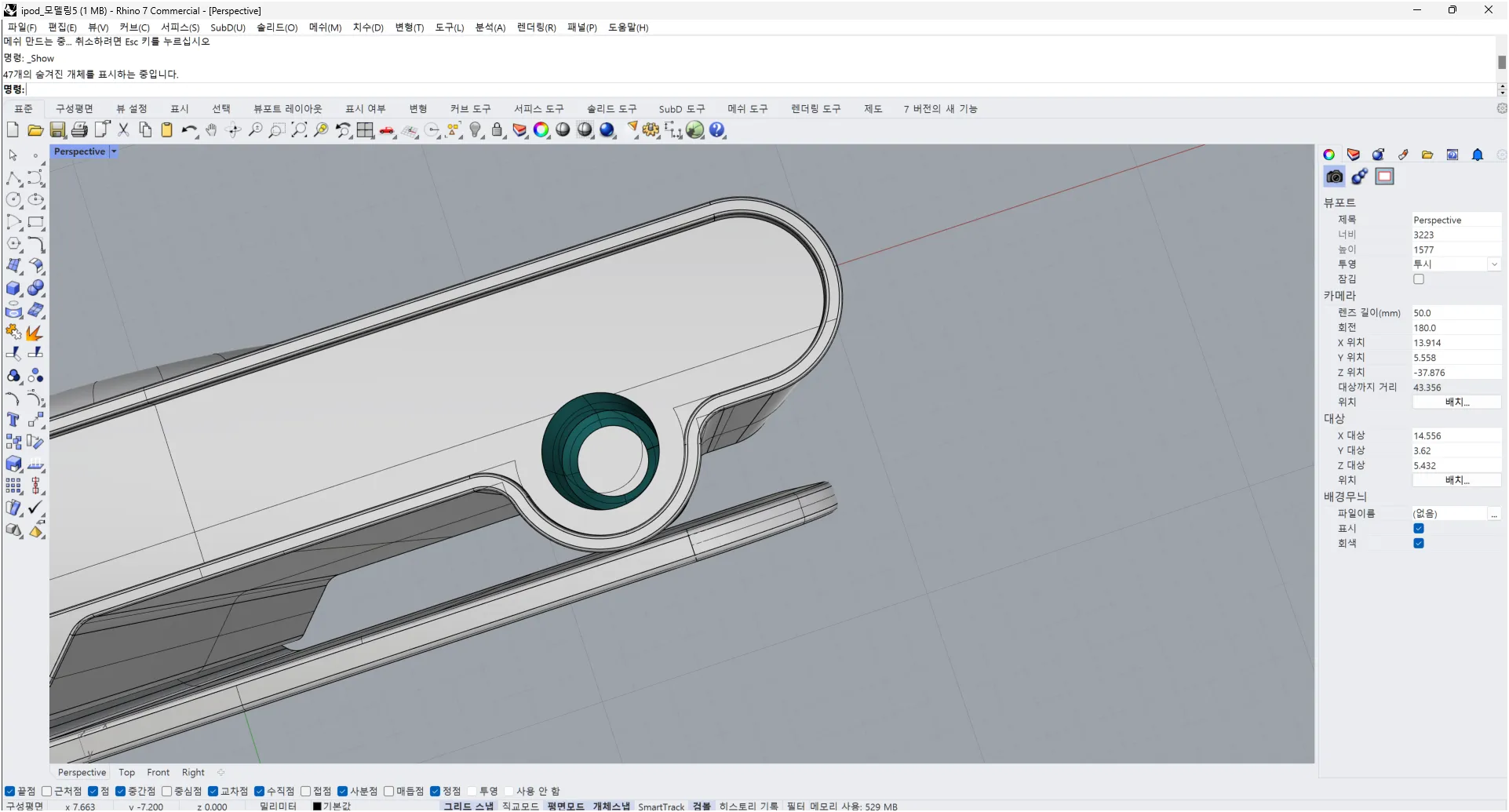Toggle the 교차점 osnap checkbox
Screen dimensions: 1509x812
[x=213, y=792]
